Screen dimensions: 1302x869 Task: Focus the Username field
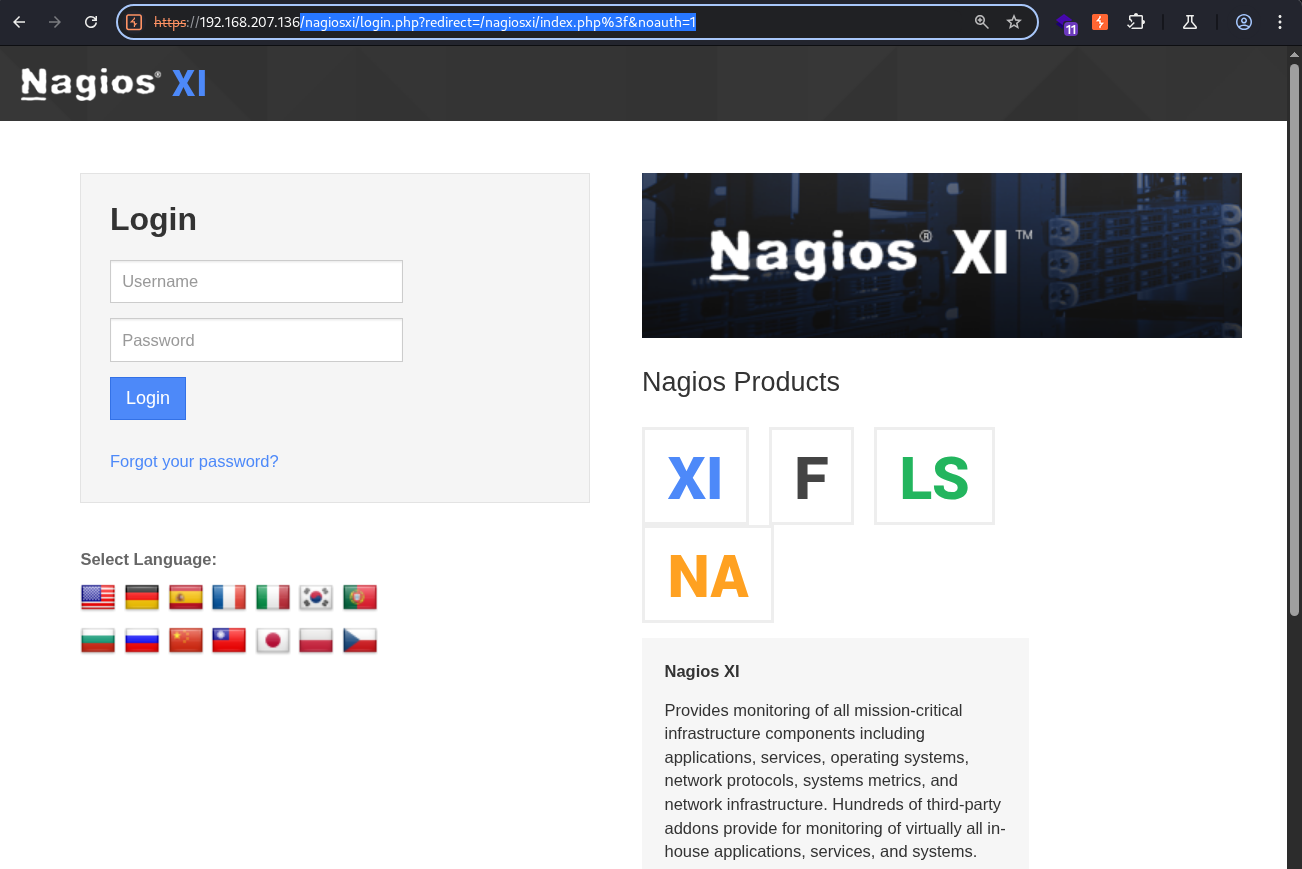pyautogui.click(x=256, y=281)
